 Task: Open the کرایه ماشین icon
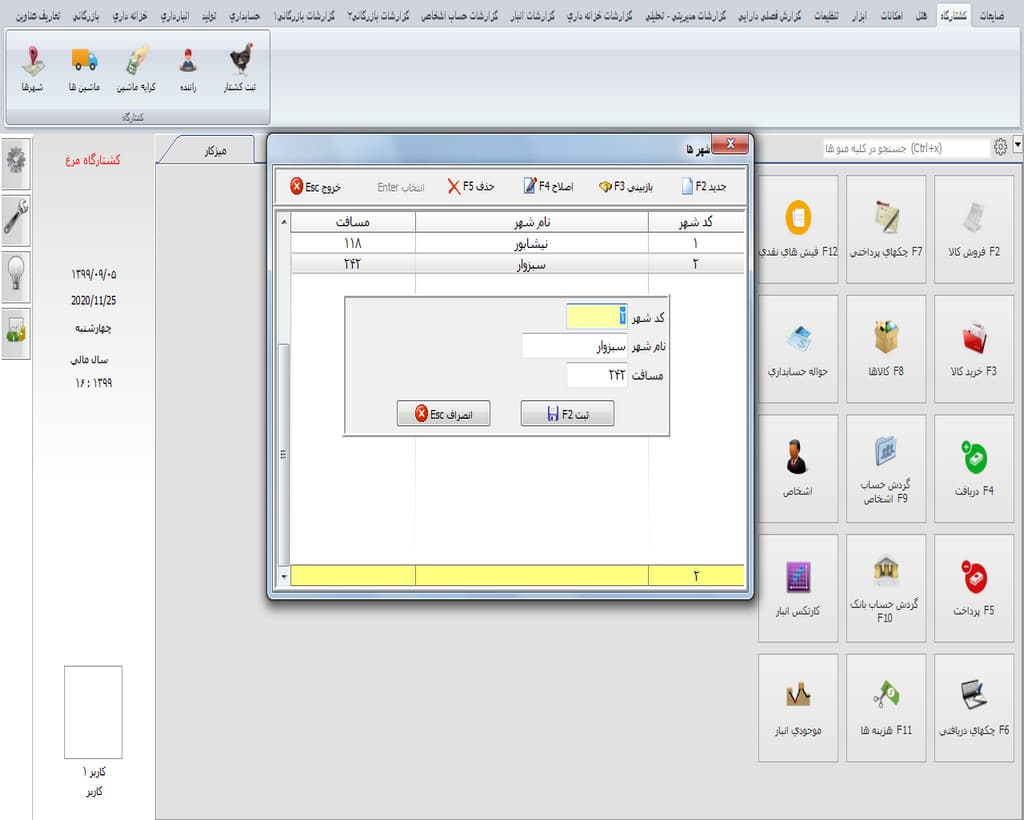tap(136, 68)
